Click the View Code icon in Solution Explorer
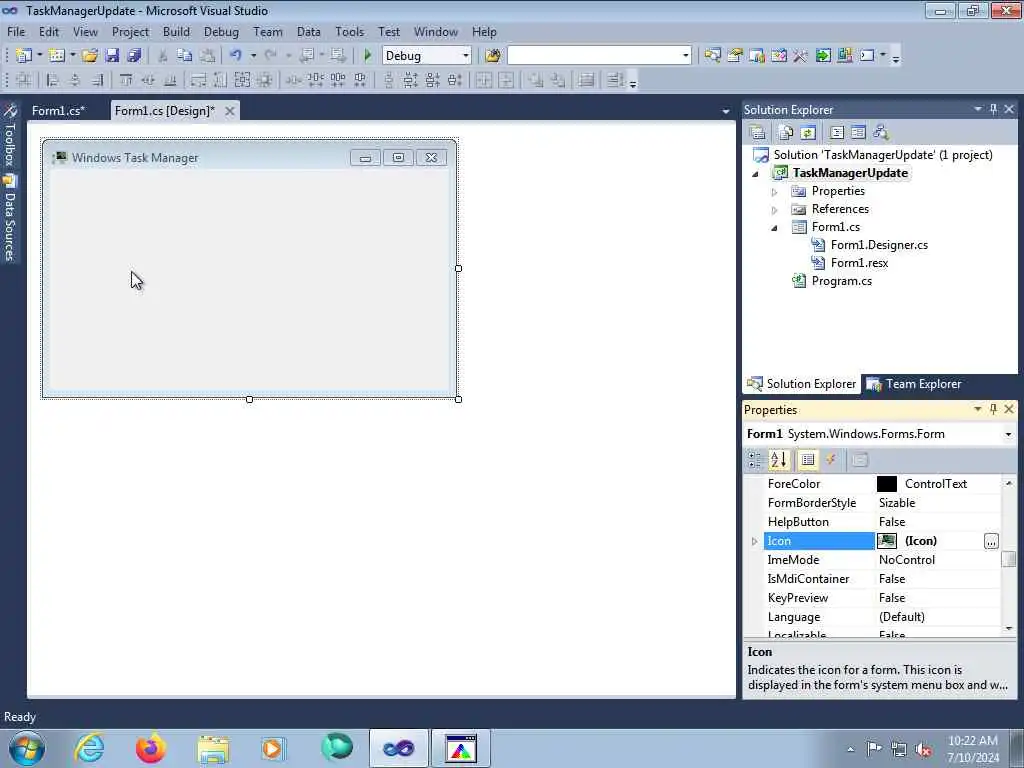 (837, 133)
